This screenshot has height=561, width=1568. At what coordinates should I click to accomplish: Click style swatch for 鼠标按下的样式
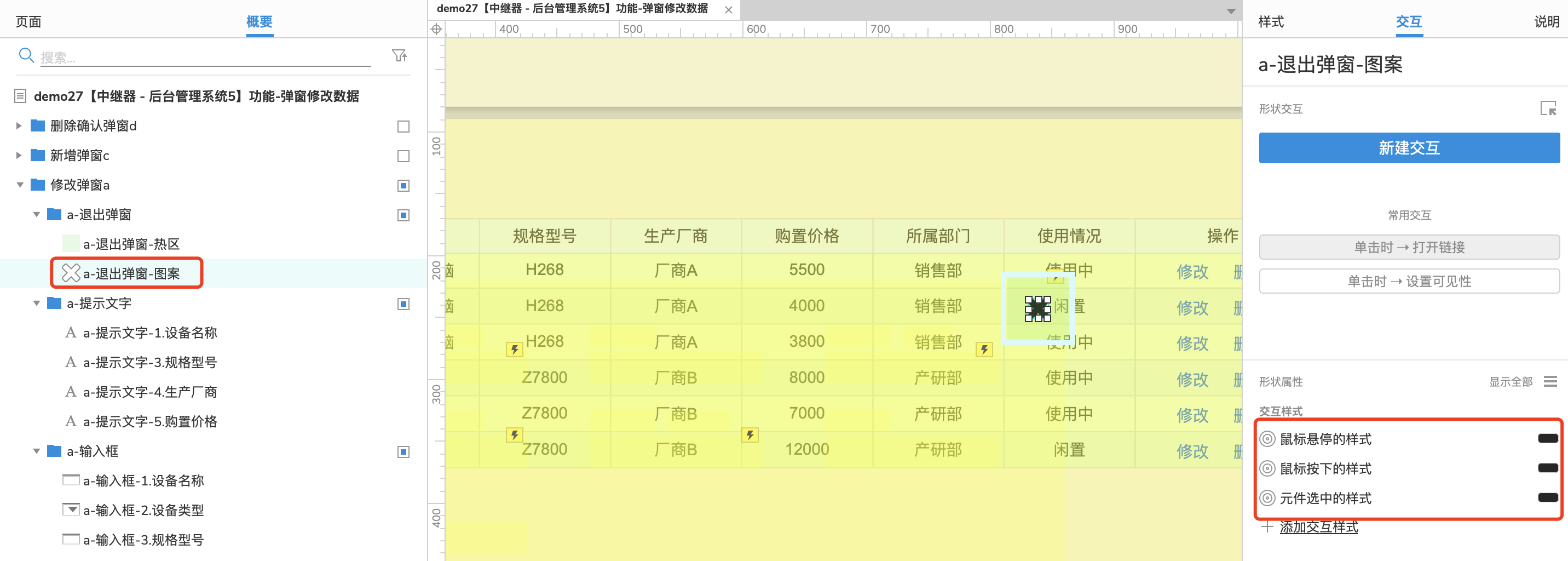[1548, 468]
